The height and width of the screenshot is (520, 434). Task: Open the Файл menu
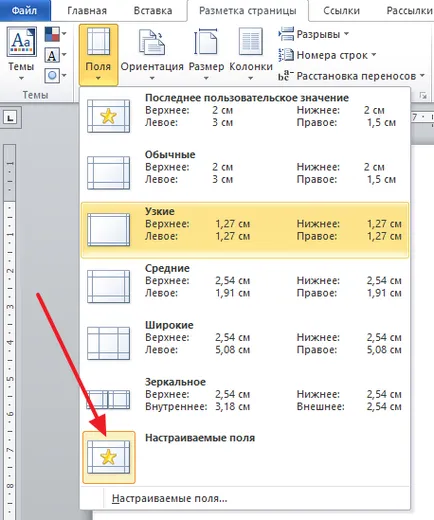point(24,11)
